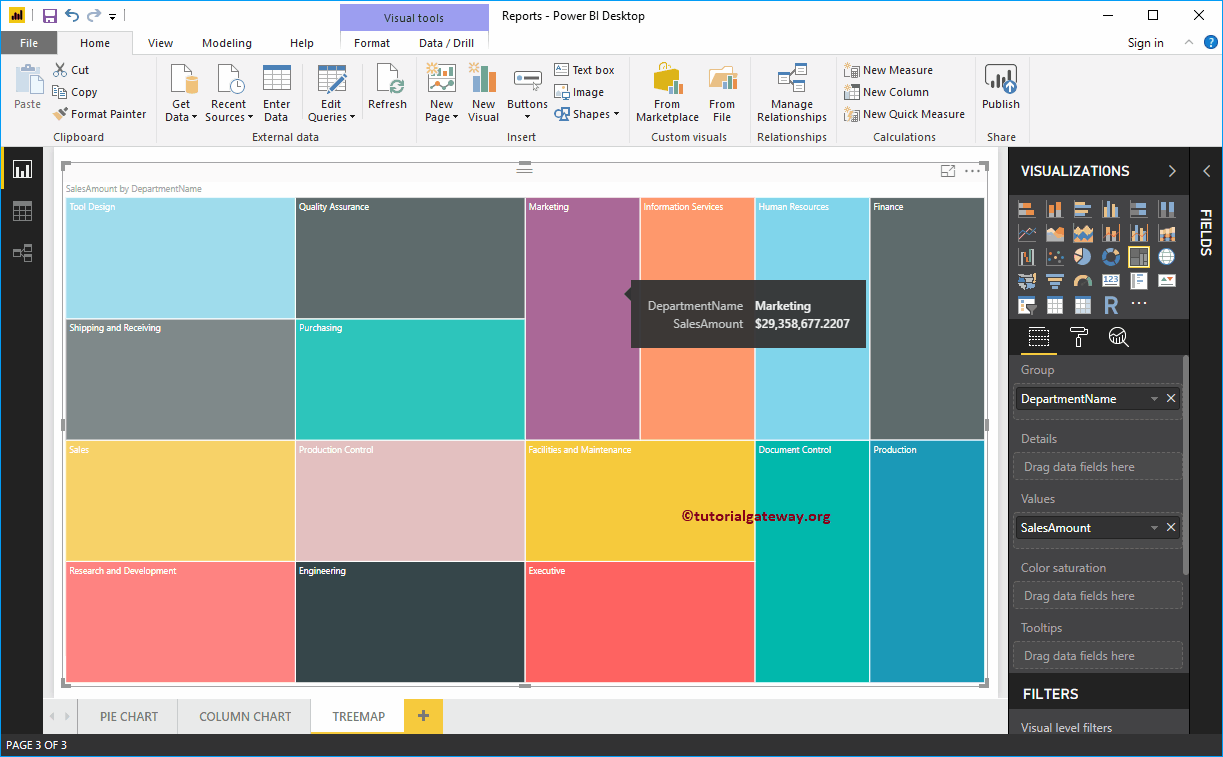Open the Format paint roller tab

[x=1079, y=337]
